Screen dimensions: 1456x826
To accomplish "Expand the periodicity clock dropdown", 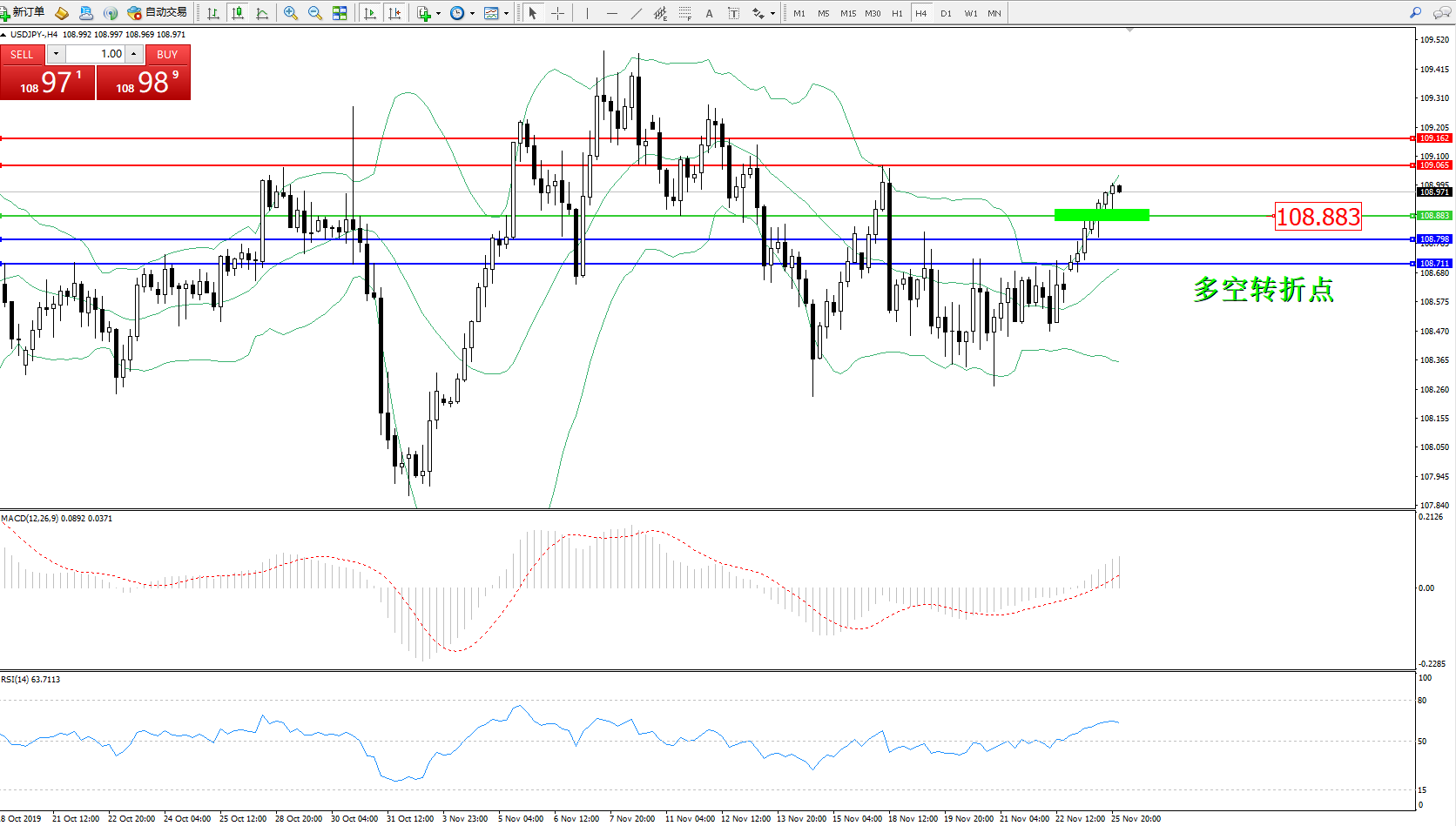I will [x=472, y=13].
